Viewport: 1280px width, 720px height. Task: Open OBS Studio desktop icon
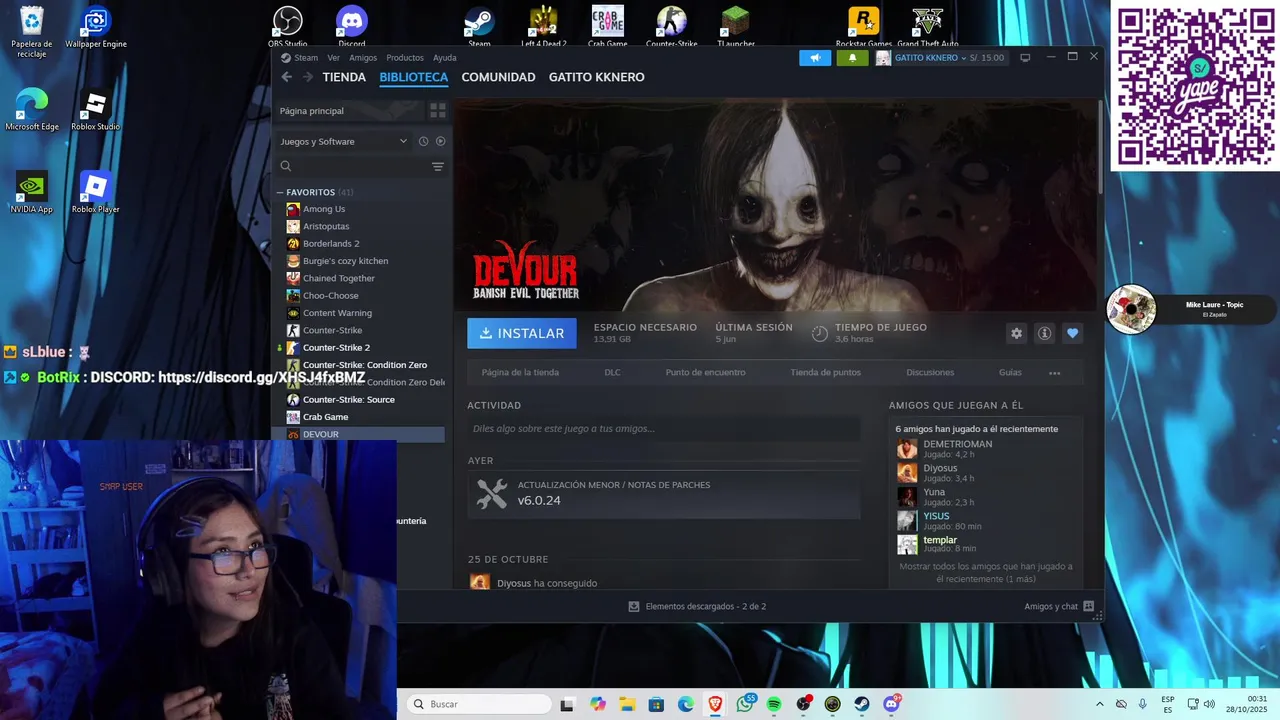288,26
